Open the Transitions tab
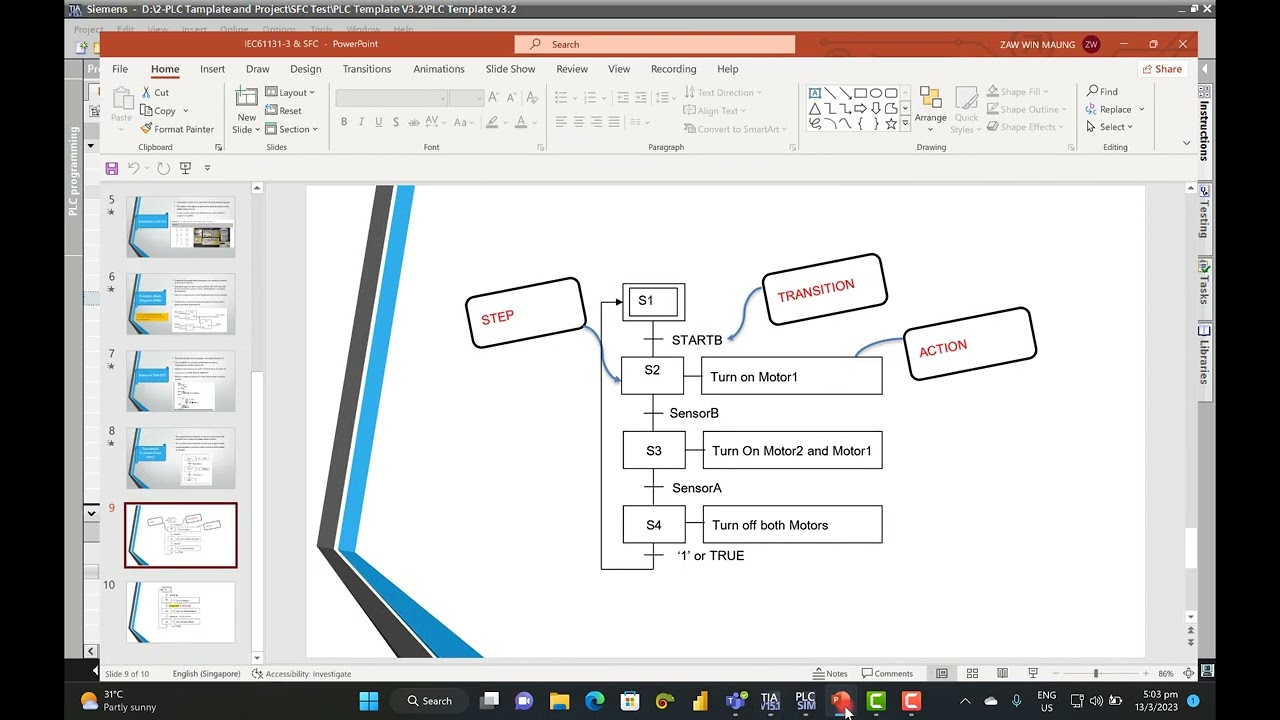Image resolution: width=1280 pixels, height=720 pixels. 367,69
